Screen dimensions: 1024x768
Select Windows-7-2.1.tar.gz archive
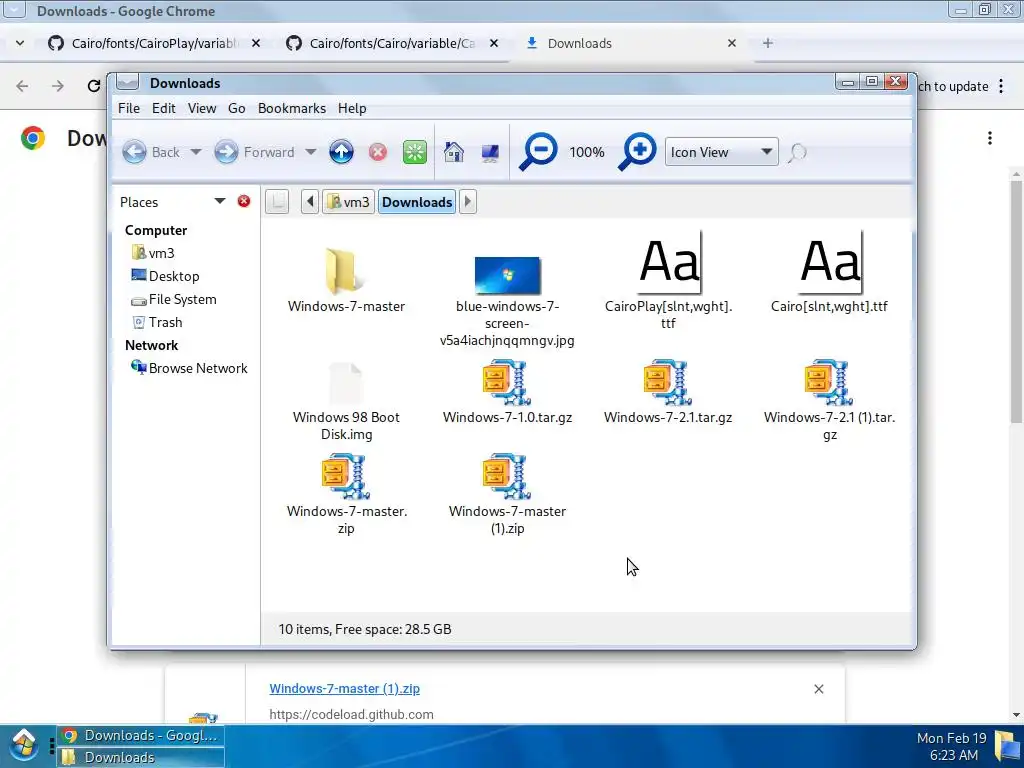pos(668,392)
